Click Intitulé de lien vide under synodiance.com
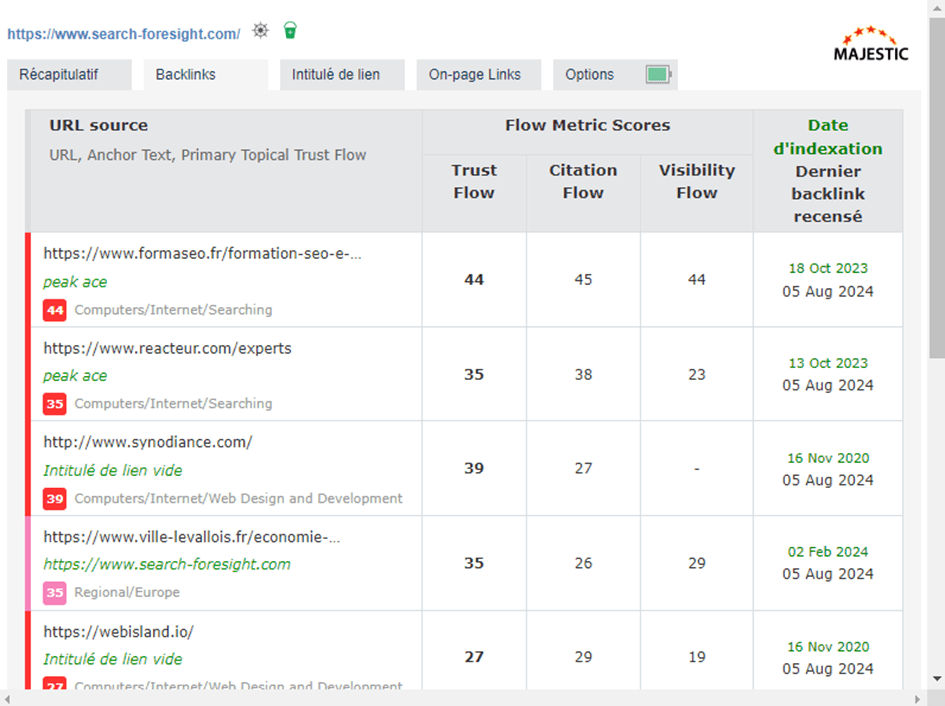This screenshot has height=706, width=945. 113,470
